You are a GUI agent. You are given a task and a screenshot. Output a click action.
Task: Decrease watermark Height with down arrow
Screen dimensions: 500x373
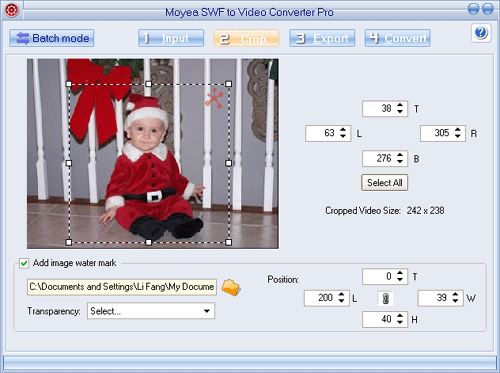pos(400,323)
